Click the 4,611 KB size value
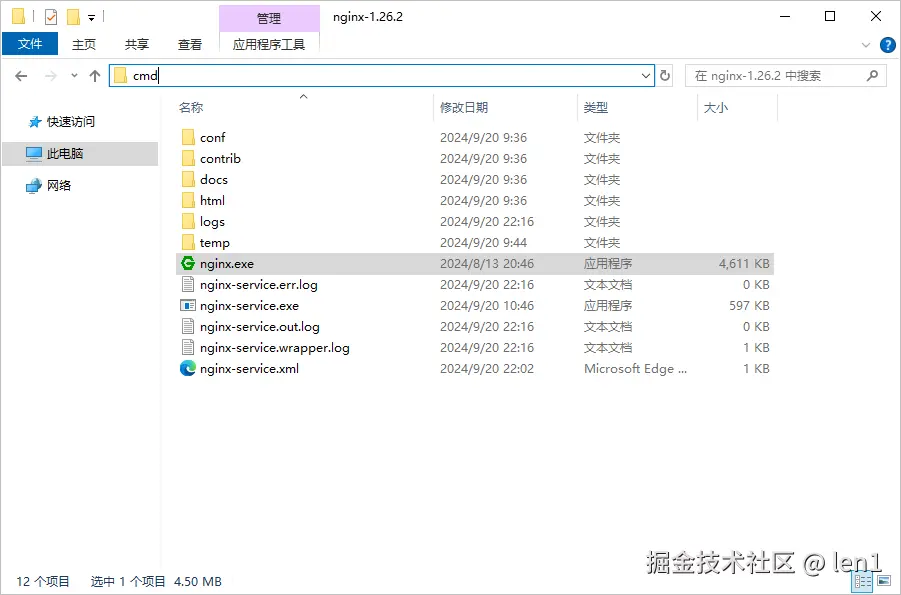This screenshot has width=901, height=595. tap(744, 264)
